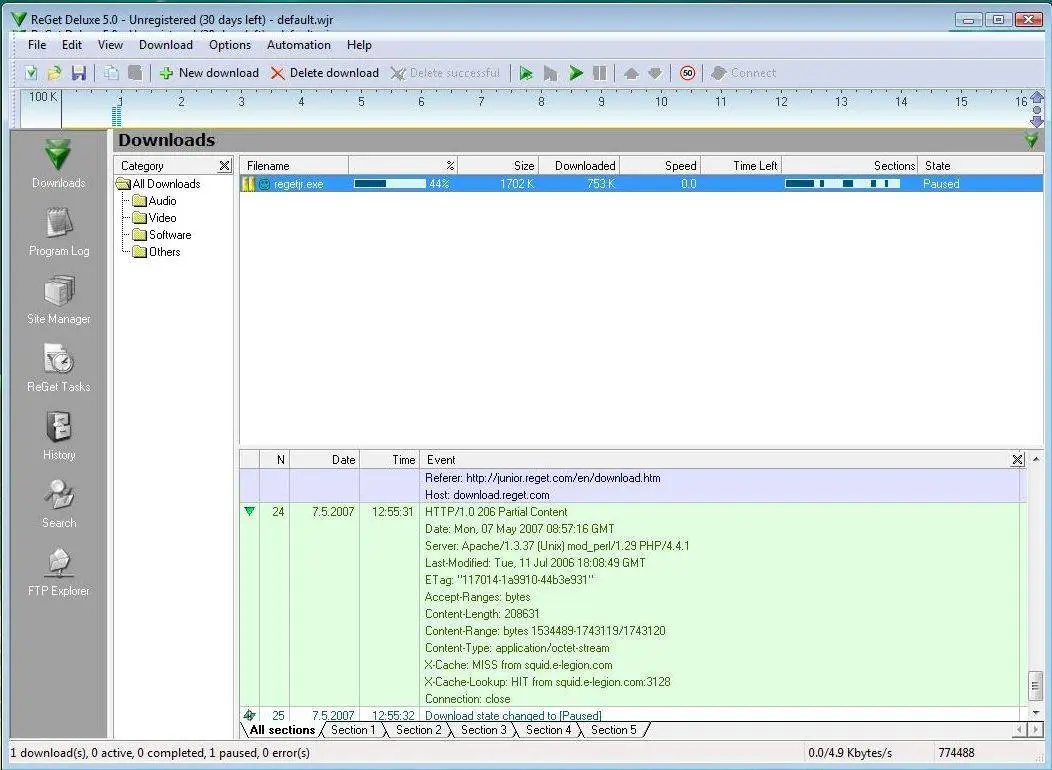Close the Category panel
The width and height of the screenshot is (1052, 770).
[225, 166]
